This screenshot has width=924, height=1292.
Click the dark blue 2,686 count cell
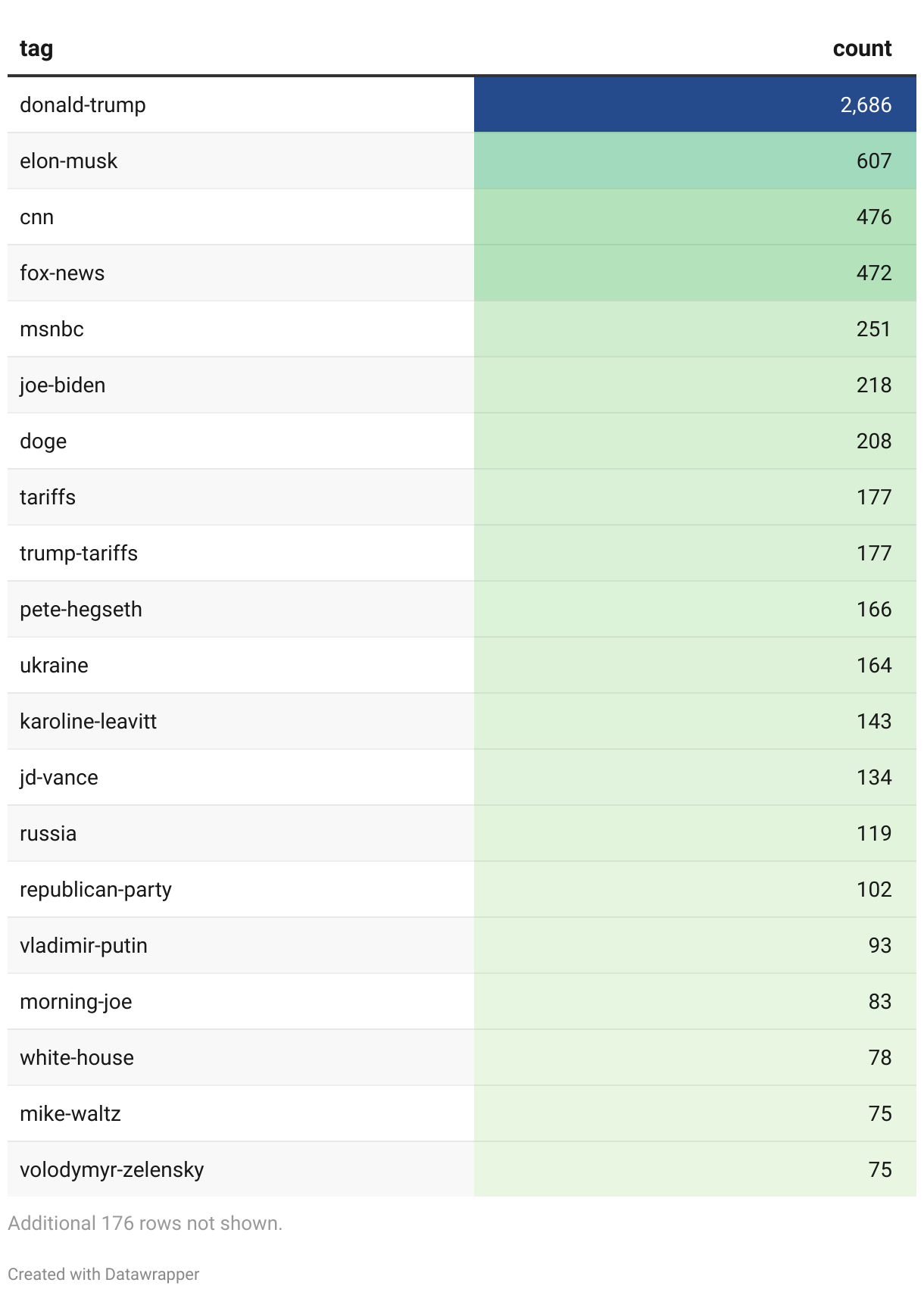(865, 105)
